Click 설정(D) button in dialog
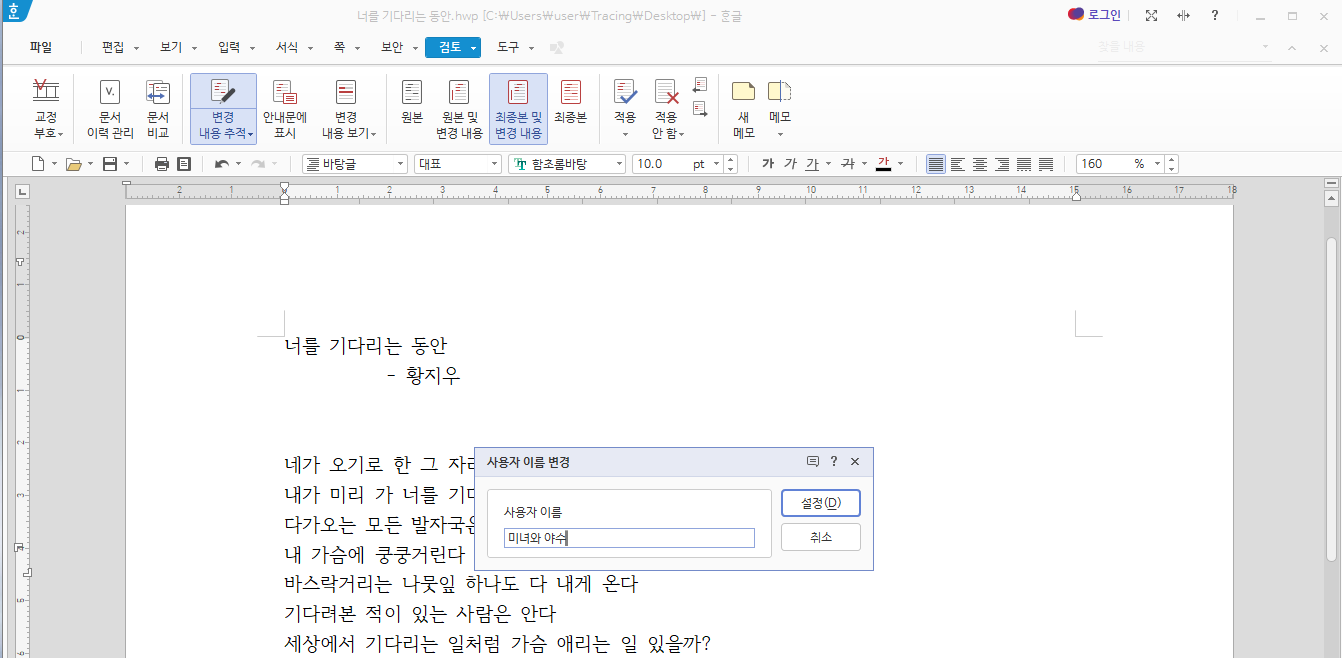Viewport: 1342px width, 658px height. coord(820,503)
